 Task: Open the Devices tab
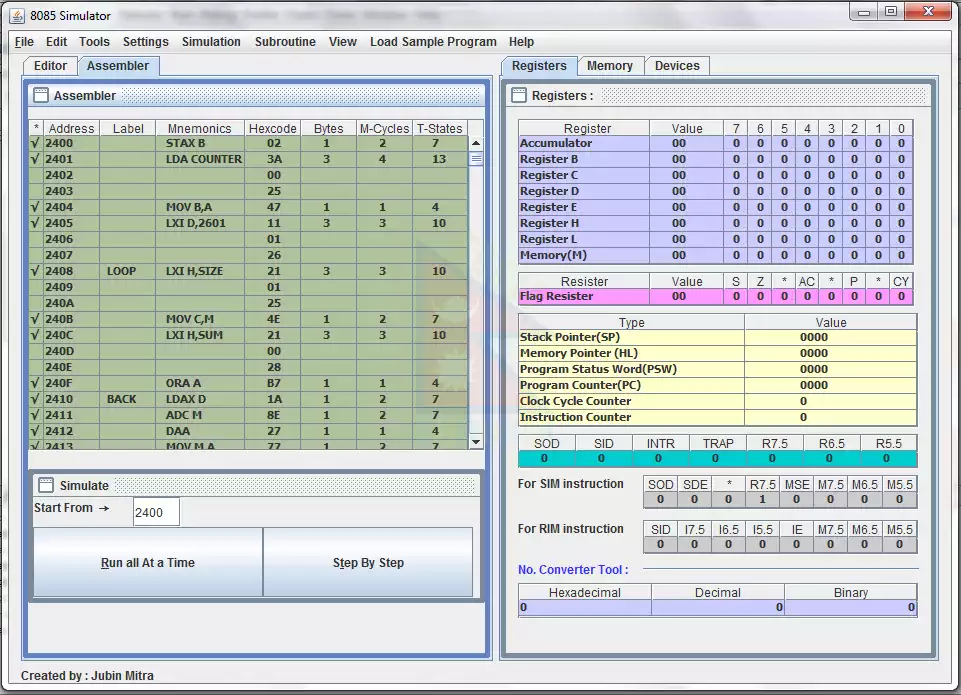pyautogui.click(x=677, y=66)
